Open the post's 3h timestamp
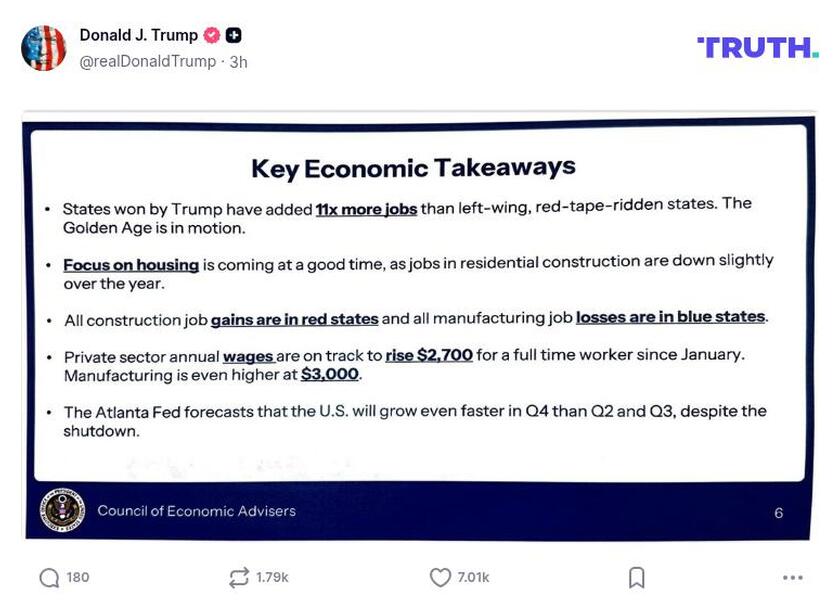 238,61
